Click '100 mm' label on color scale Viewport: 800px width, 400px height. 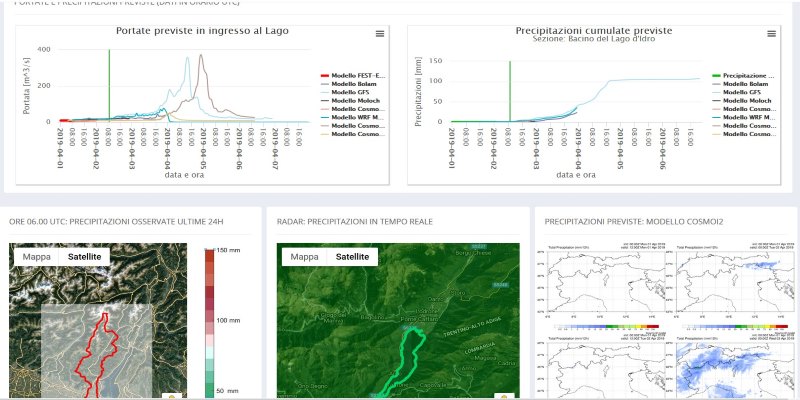[x=227, y=320]
